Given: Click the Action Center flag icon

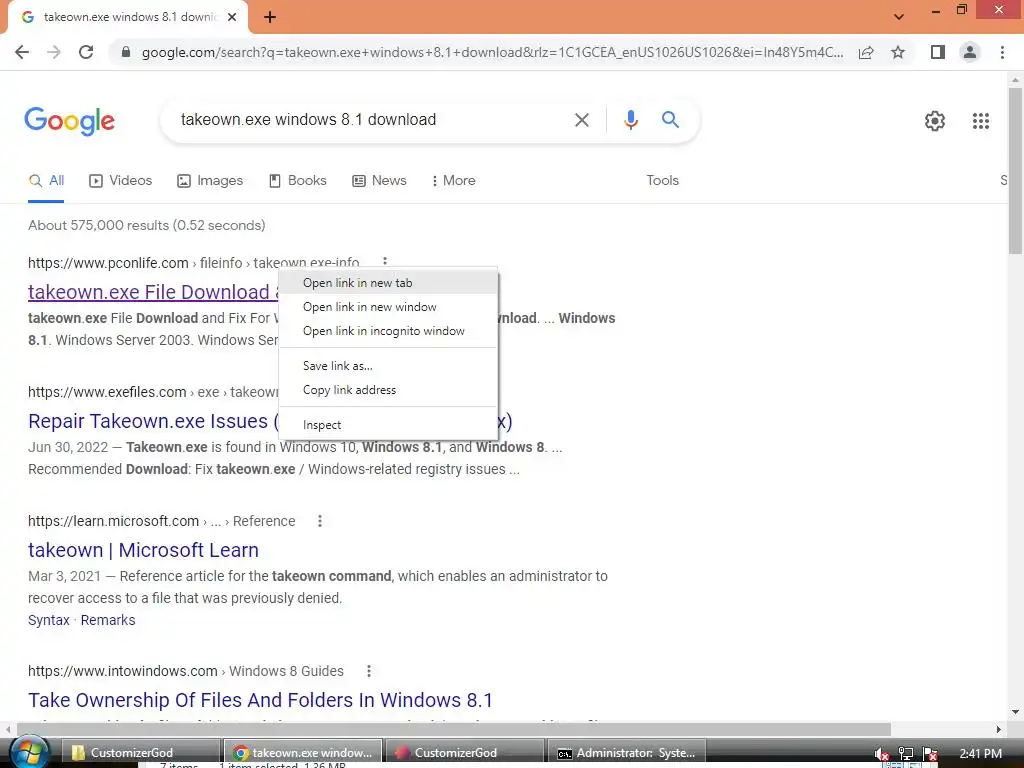Looking at the screenshot, I should 930,754.
